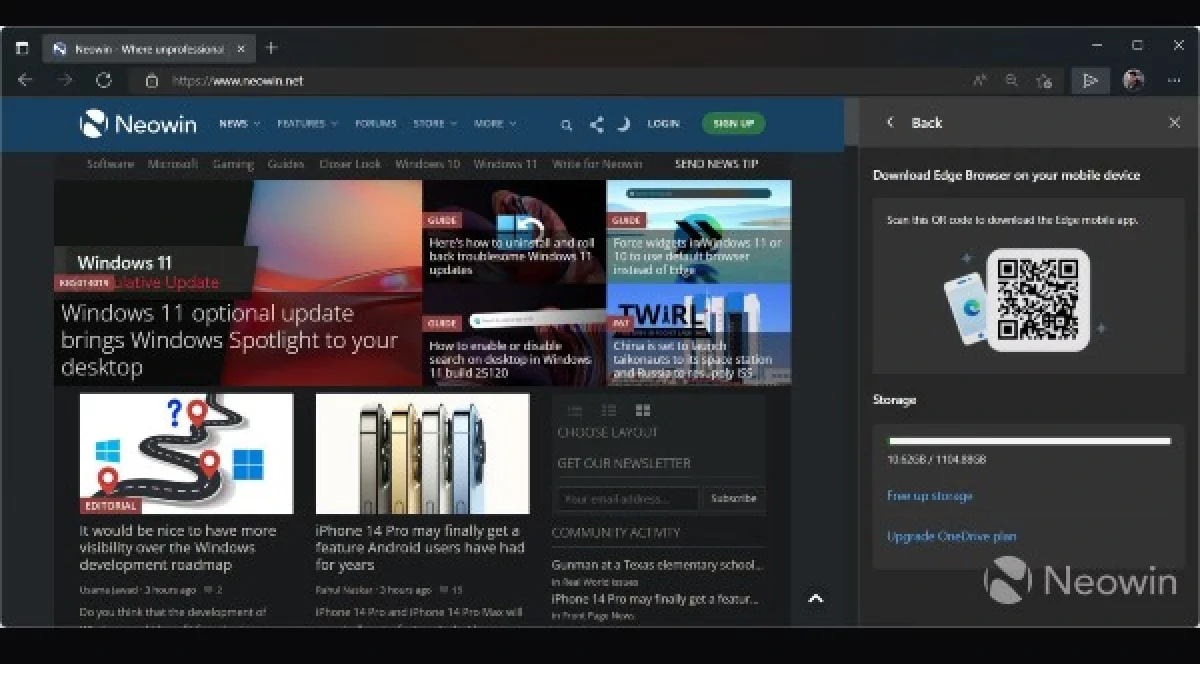Click the iPhone 14 Pro article thumbnail
Screen dimensions: 1200x675
coord(422,453)
